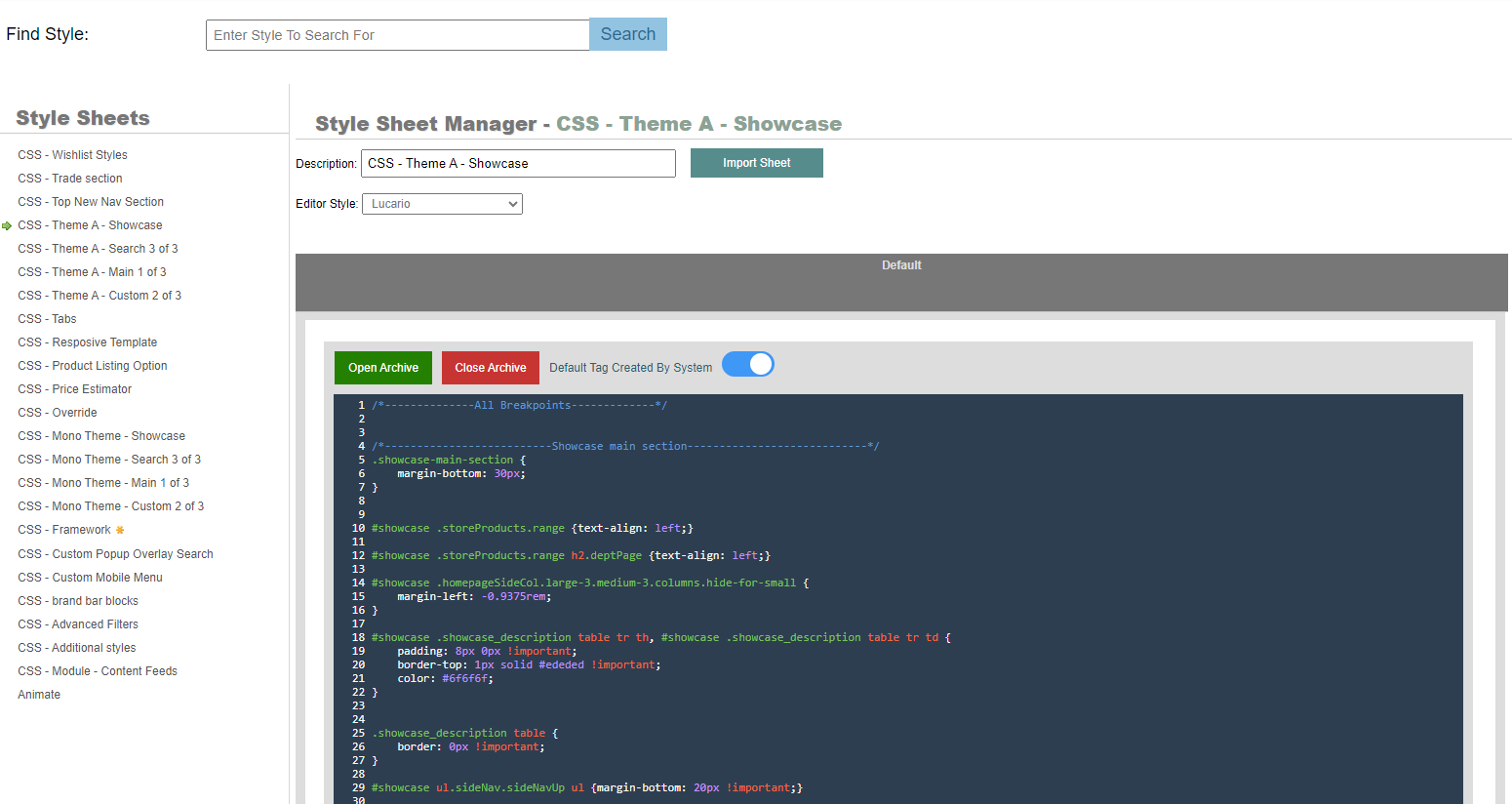Click the Import Sheet button
The height and width of the screenshot is (804, 1512).
pyautogui.click(x=756, y=163)
